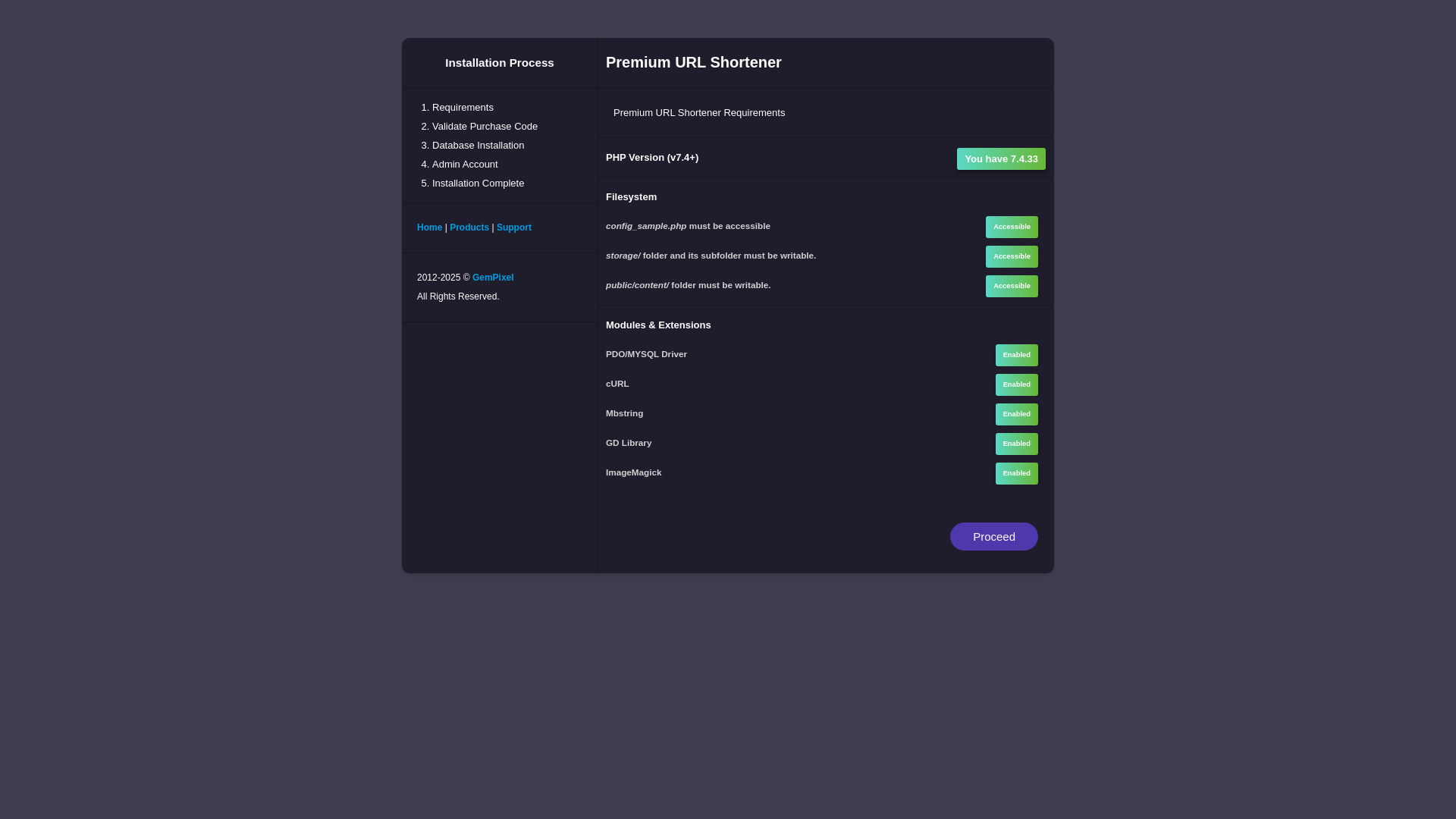This screenshot has width=1456, height=819.
Task: Click Enabled badge for cURL
Action: (1016, 384)
